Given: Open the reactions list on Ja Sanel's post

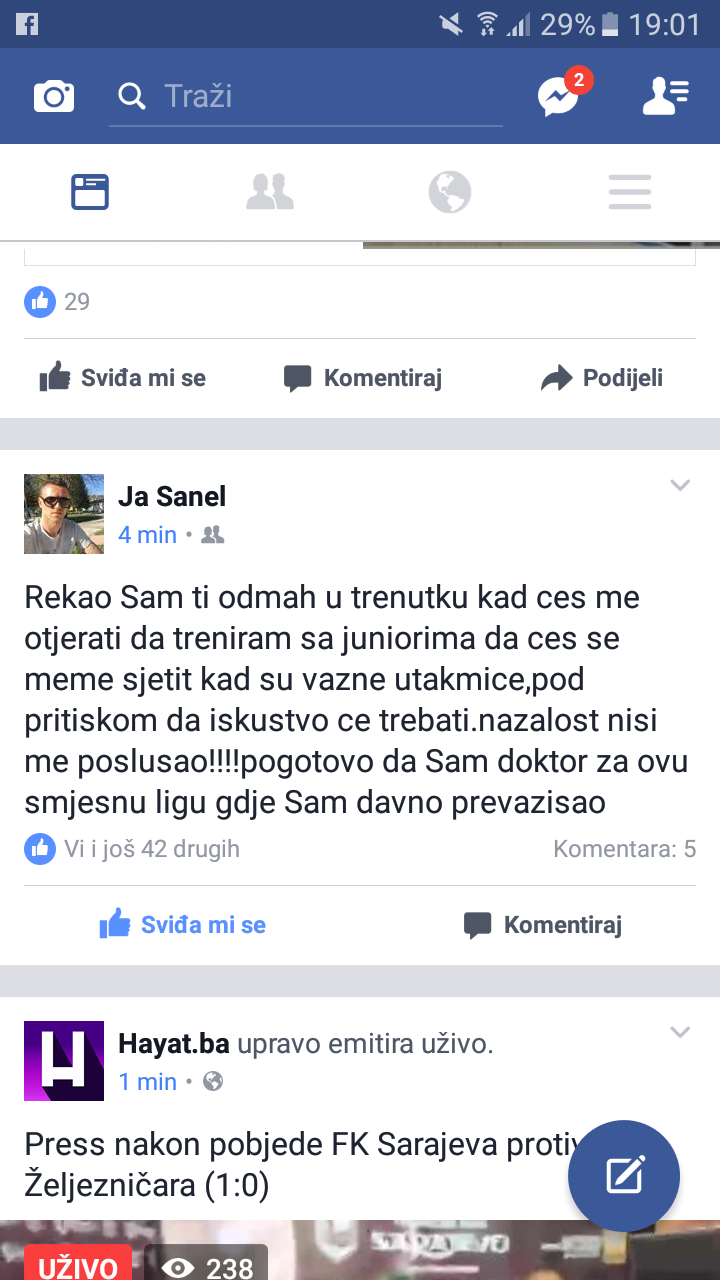Looking at the screenshot, I should (x=132, y=850).
